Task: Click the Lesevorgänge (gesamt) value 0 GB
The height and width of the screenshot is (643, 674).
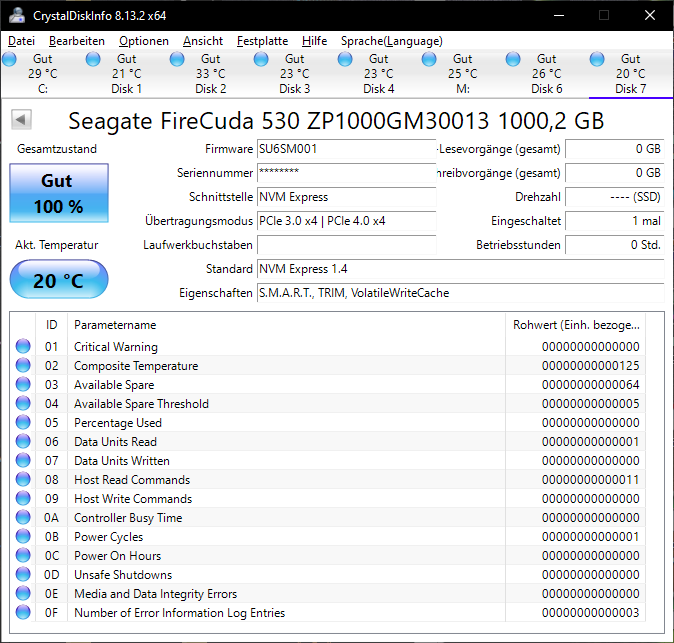Action: click(x=615, y=149)
